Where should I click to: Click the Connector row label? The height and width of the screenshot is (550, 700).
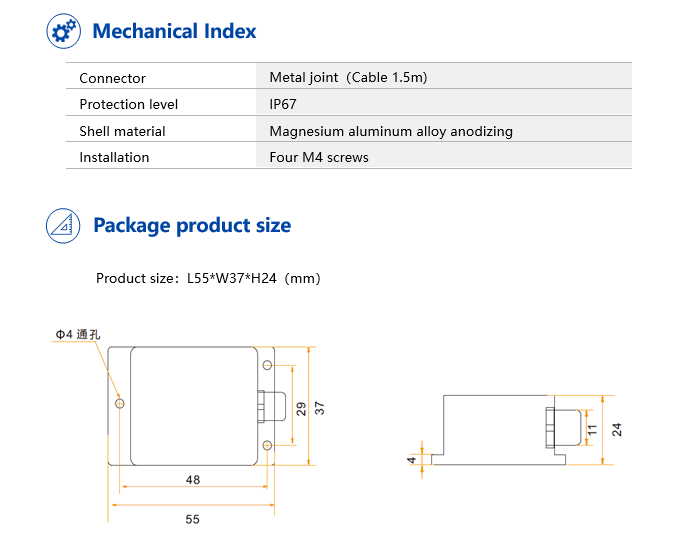pyautogui.click(x=112, y=78)
